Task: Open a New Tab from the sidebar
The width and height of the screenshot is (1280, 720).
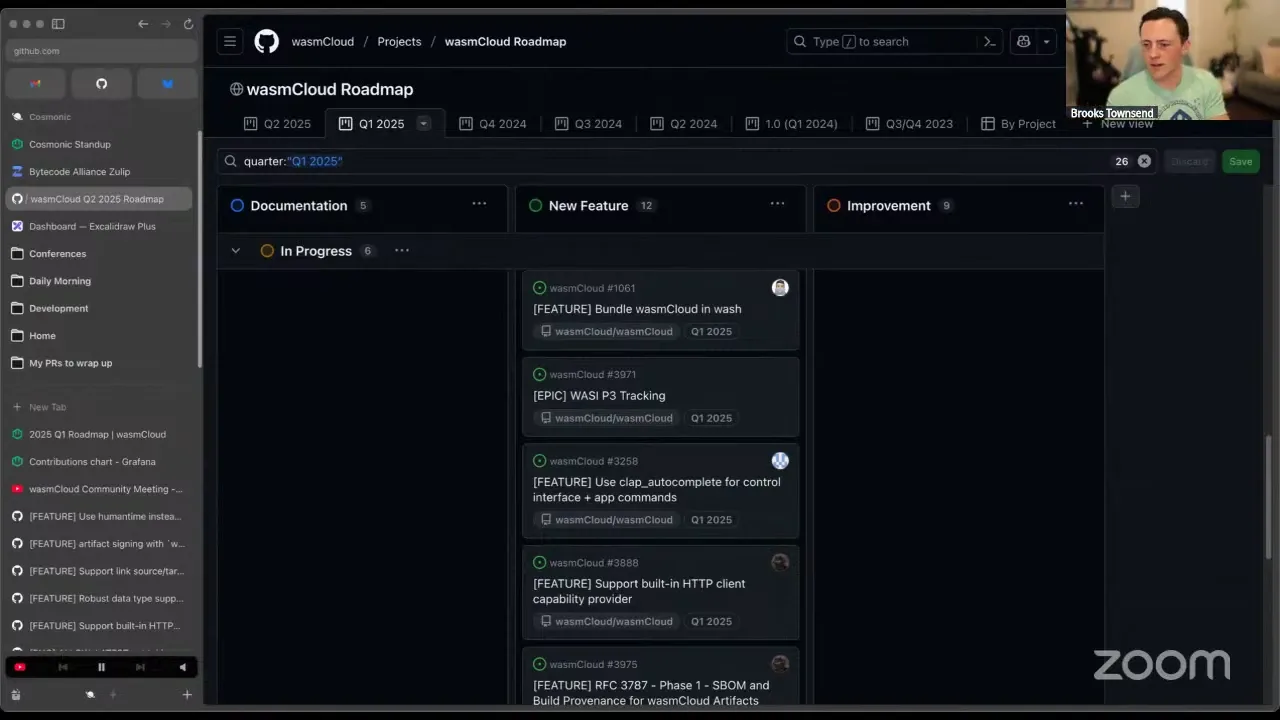Action: pyautogui.click(x=99, y=407)
